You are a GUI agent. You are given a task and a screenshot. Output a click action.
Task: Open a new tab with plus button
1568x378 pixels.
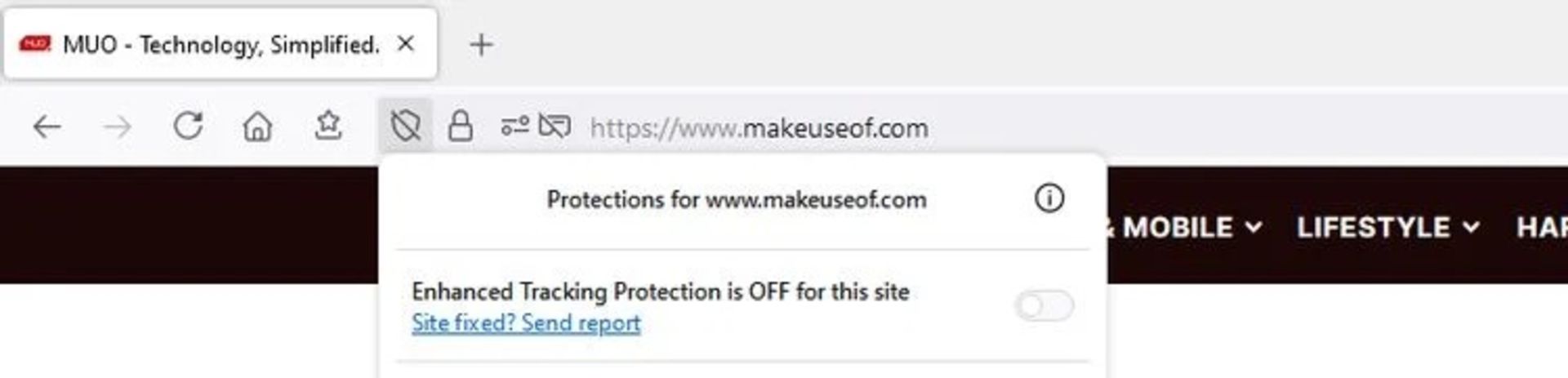[482, 45]
